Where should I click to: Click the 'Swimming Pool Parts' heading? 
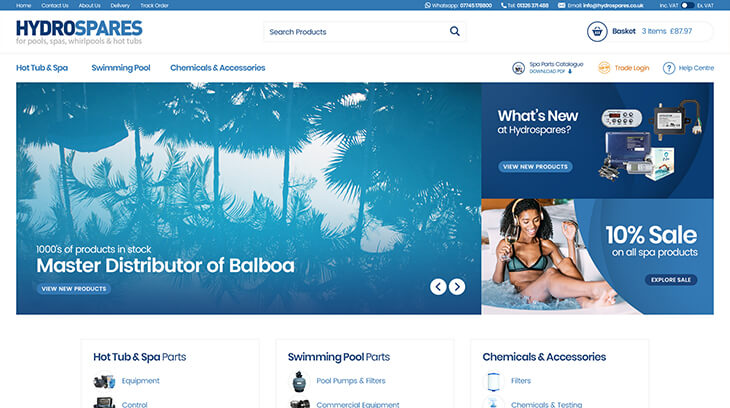(x=339, y=357)
